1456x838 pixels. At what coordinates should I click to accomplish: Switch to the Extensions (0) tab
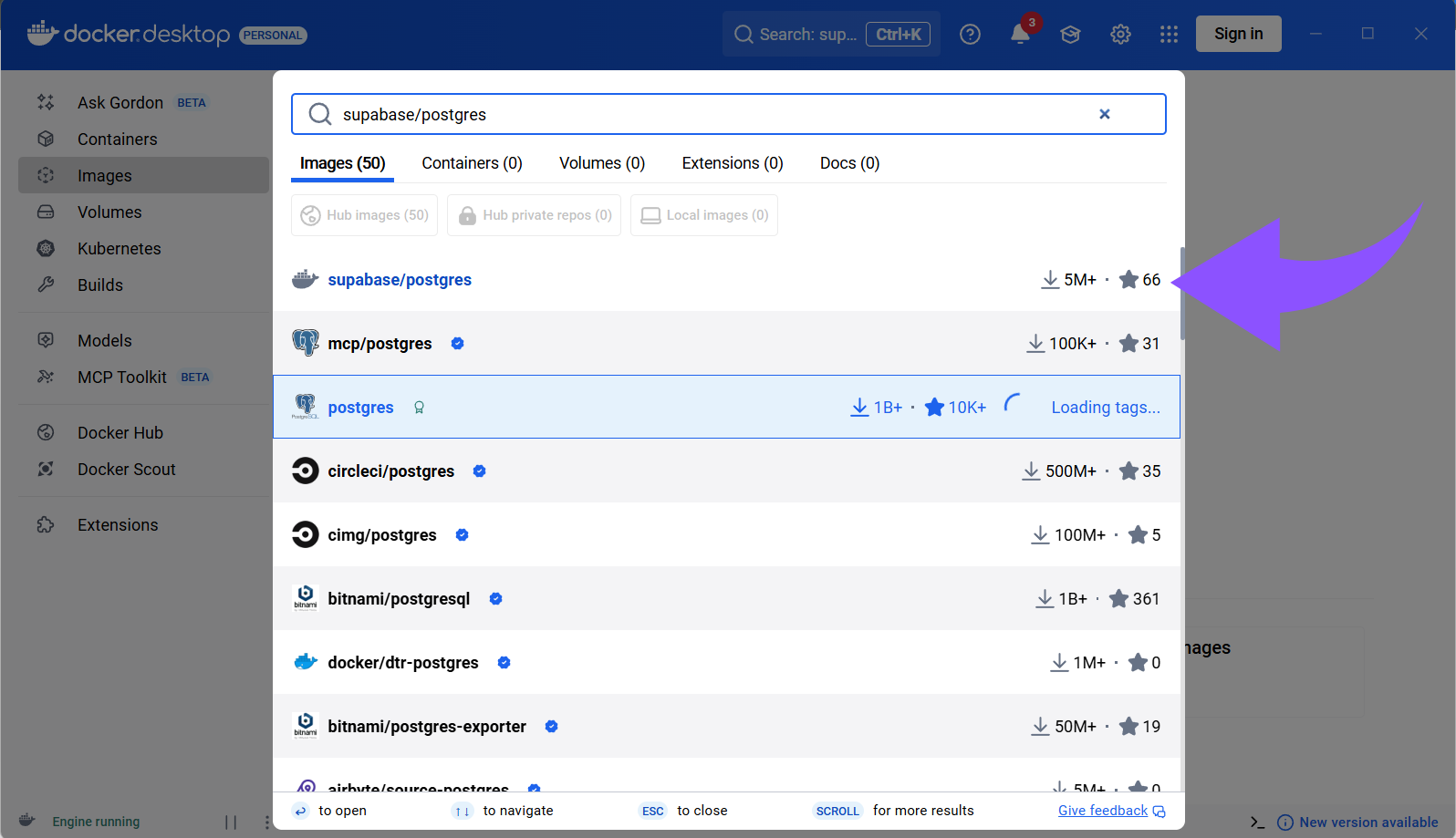[x=732, y=163]
